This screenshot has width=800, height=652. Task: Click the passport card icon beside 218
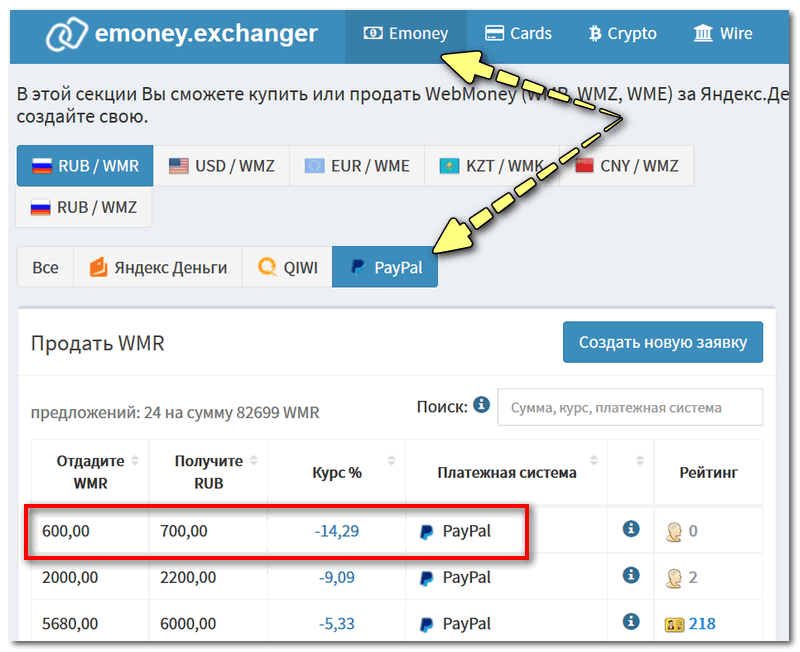coord(674,624)
